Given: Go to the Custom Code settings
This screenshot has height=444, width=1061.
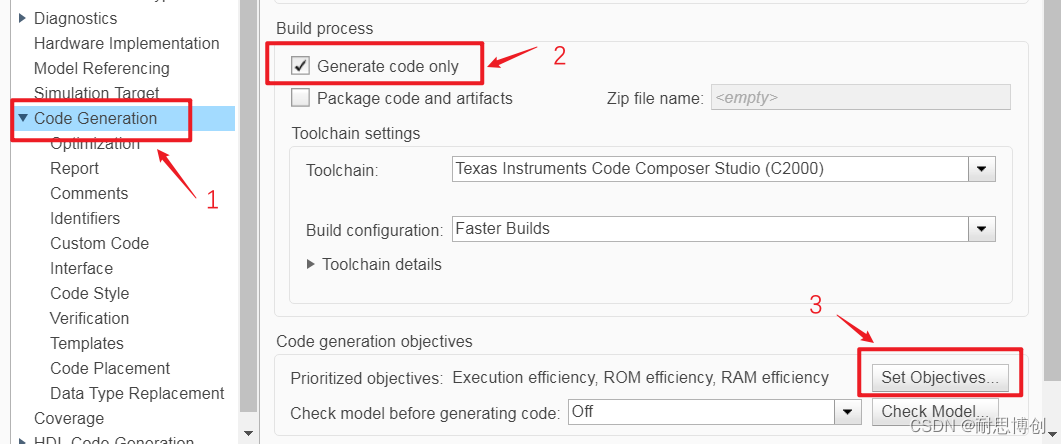Looking at the screenshot, I should (x=99, y=243).
